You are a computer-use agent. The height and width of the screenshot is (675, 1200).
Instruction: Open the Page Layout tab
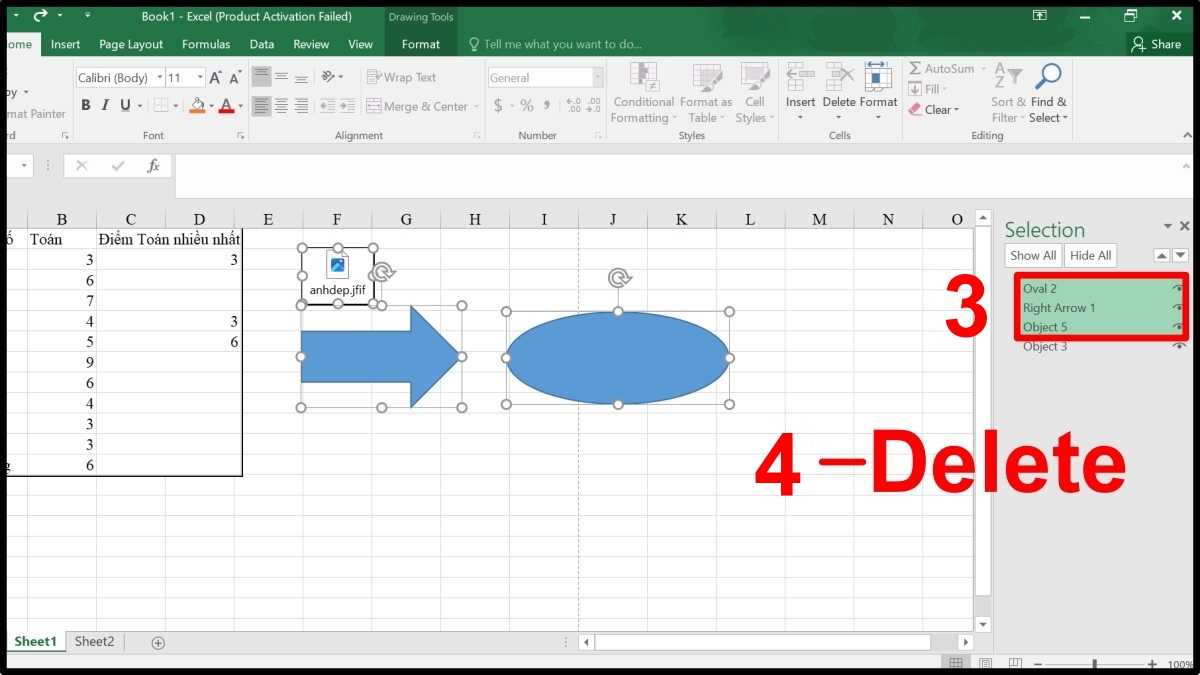coord(131,44)
